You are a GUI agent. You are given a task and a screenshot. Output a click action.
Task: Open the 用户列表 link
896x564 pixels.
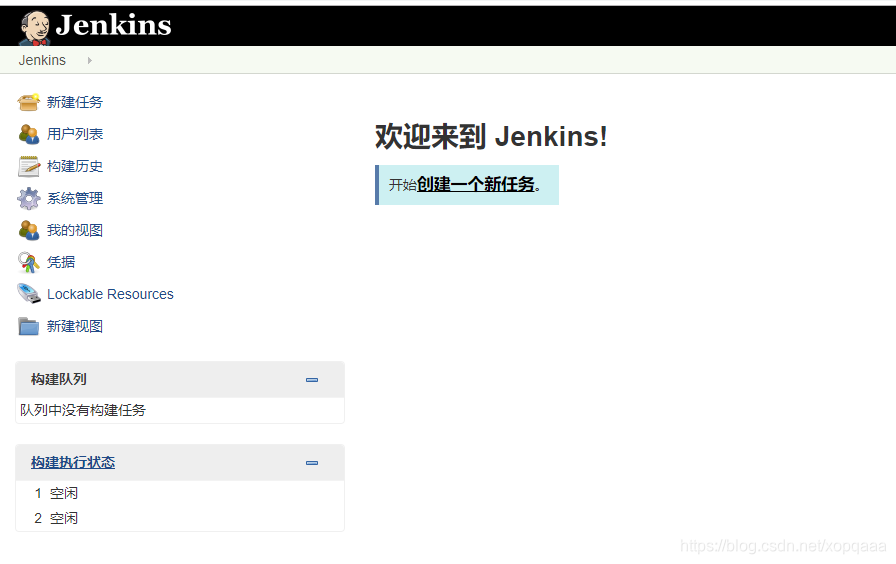click(75, 134)
